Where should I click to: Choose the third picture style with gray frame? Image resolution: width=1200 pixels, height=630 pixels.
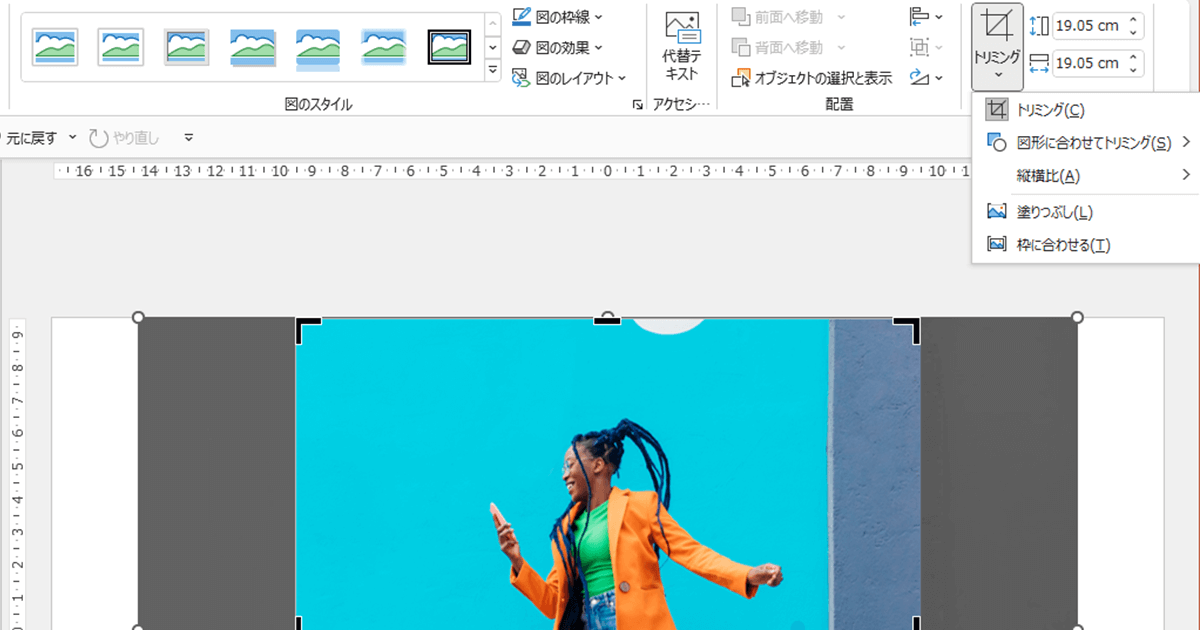(x=187, y=46)
